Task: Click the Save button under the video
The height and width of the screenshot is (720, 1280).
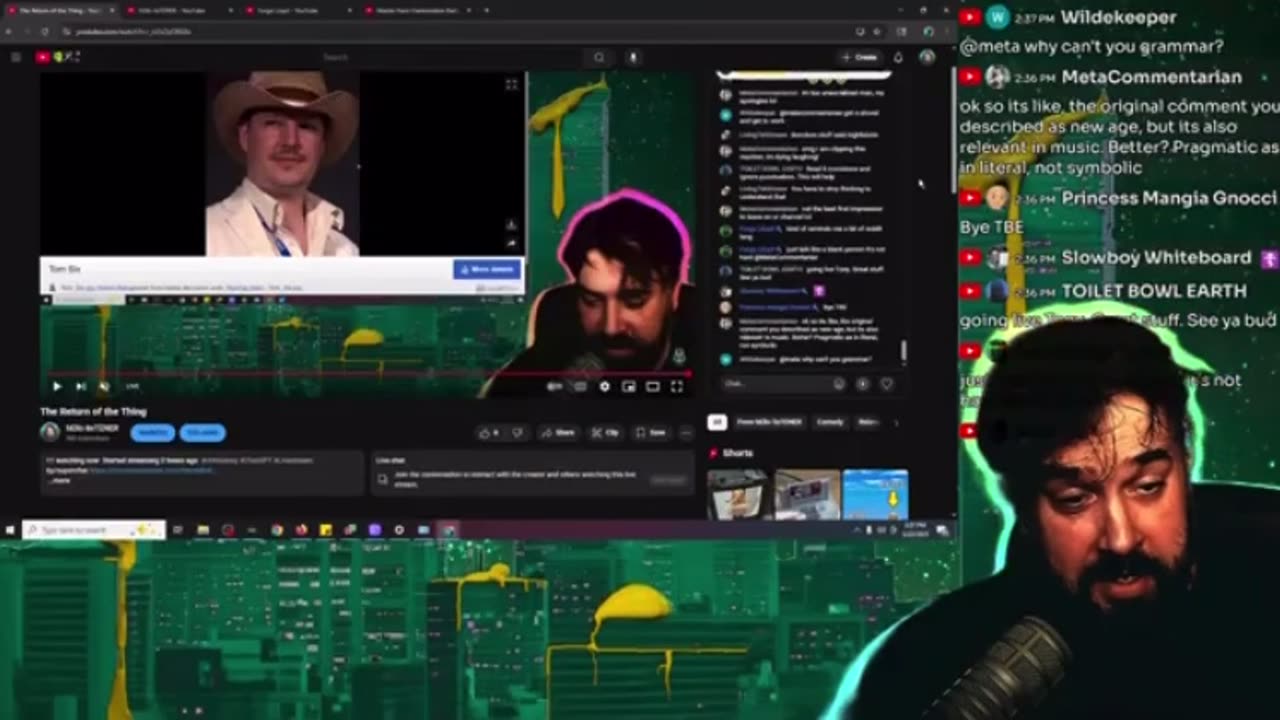Action: point(651,433)
